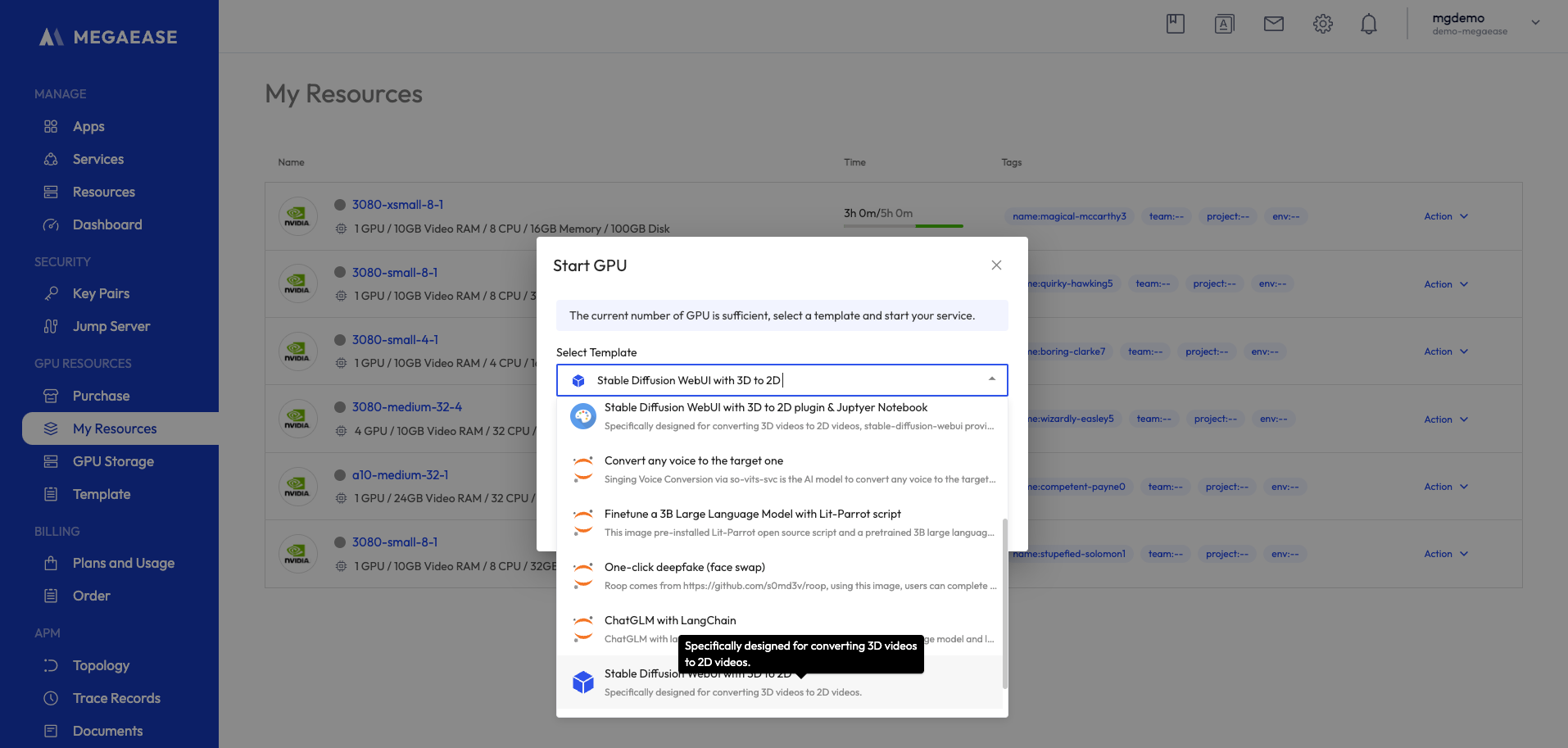Click the mail envelope icon in header

[1273, 25]
